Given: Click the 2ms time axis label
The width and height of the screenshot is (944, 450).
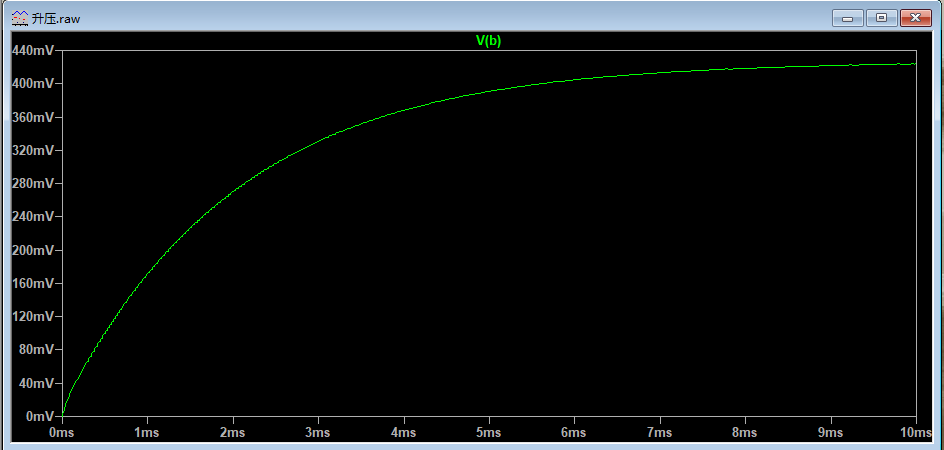Looking at the screenshot, I should (x=233, y=433).
